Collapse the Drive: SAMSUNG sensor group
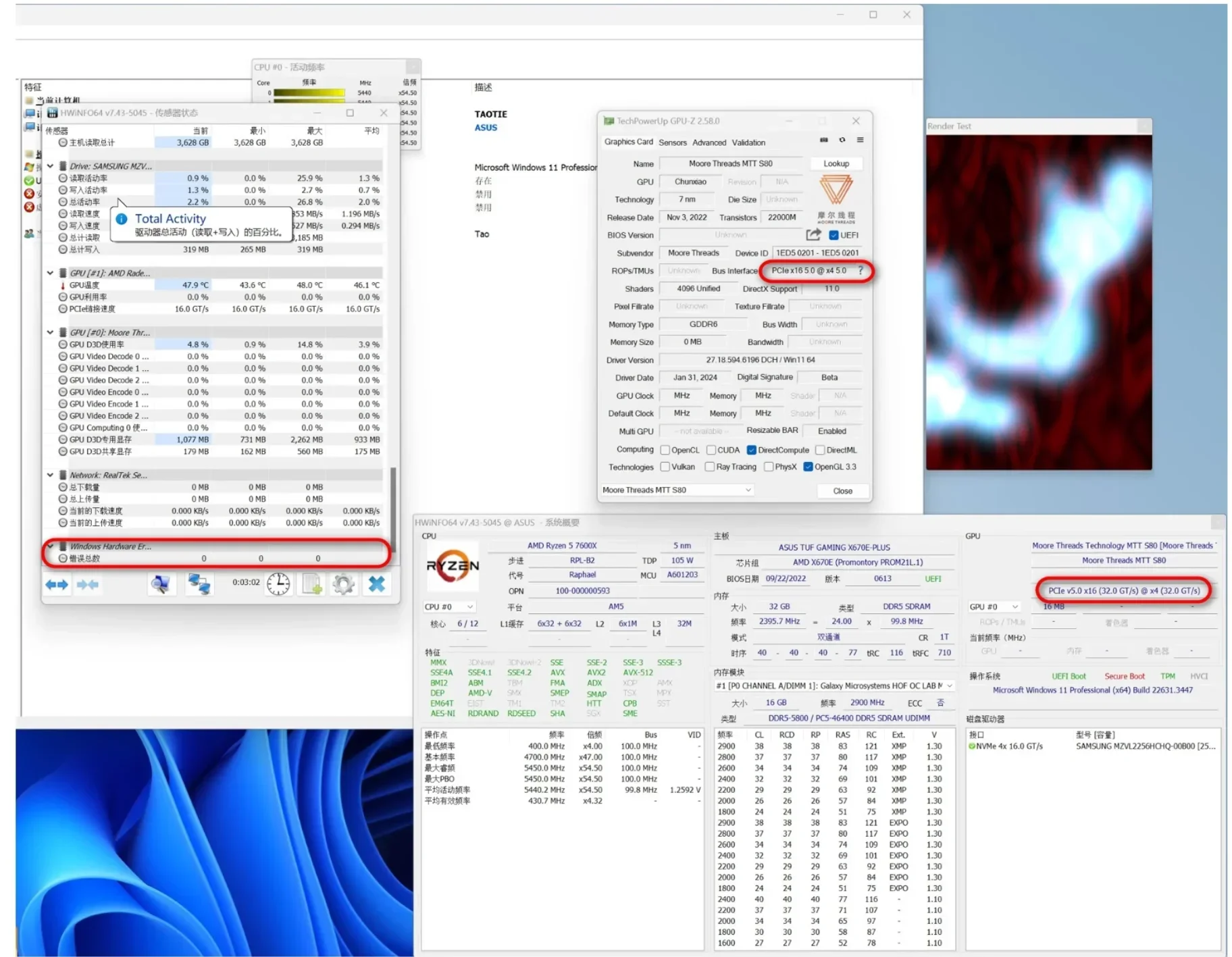The width and height of the screenshot is (1232, 957). pos(51,166)
